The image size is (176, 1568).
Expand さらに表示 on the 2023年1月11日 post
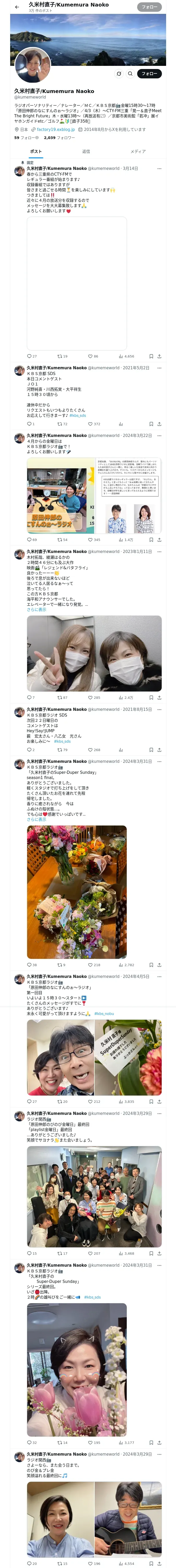(x=37, y=609)
